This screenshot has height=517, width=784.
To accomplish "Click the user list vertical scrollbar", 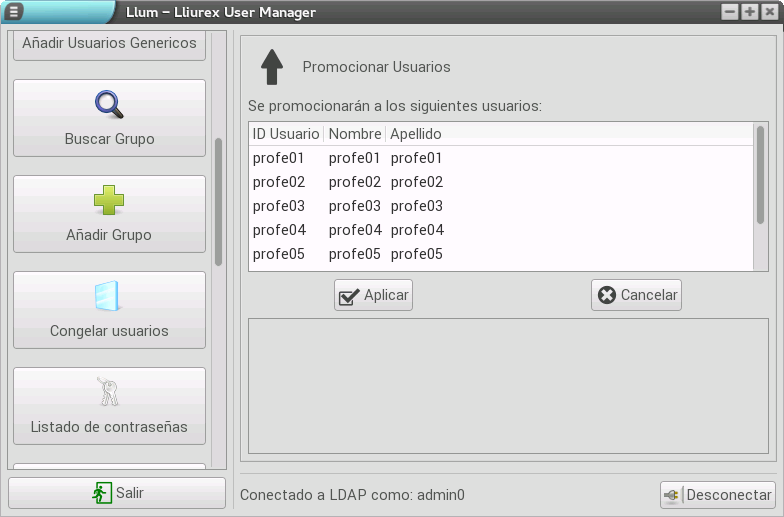I will pos(761,175).
